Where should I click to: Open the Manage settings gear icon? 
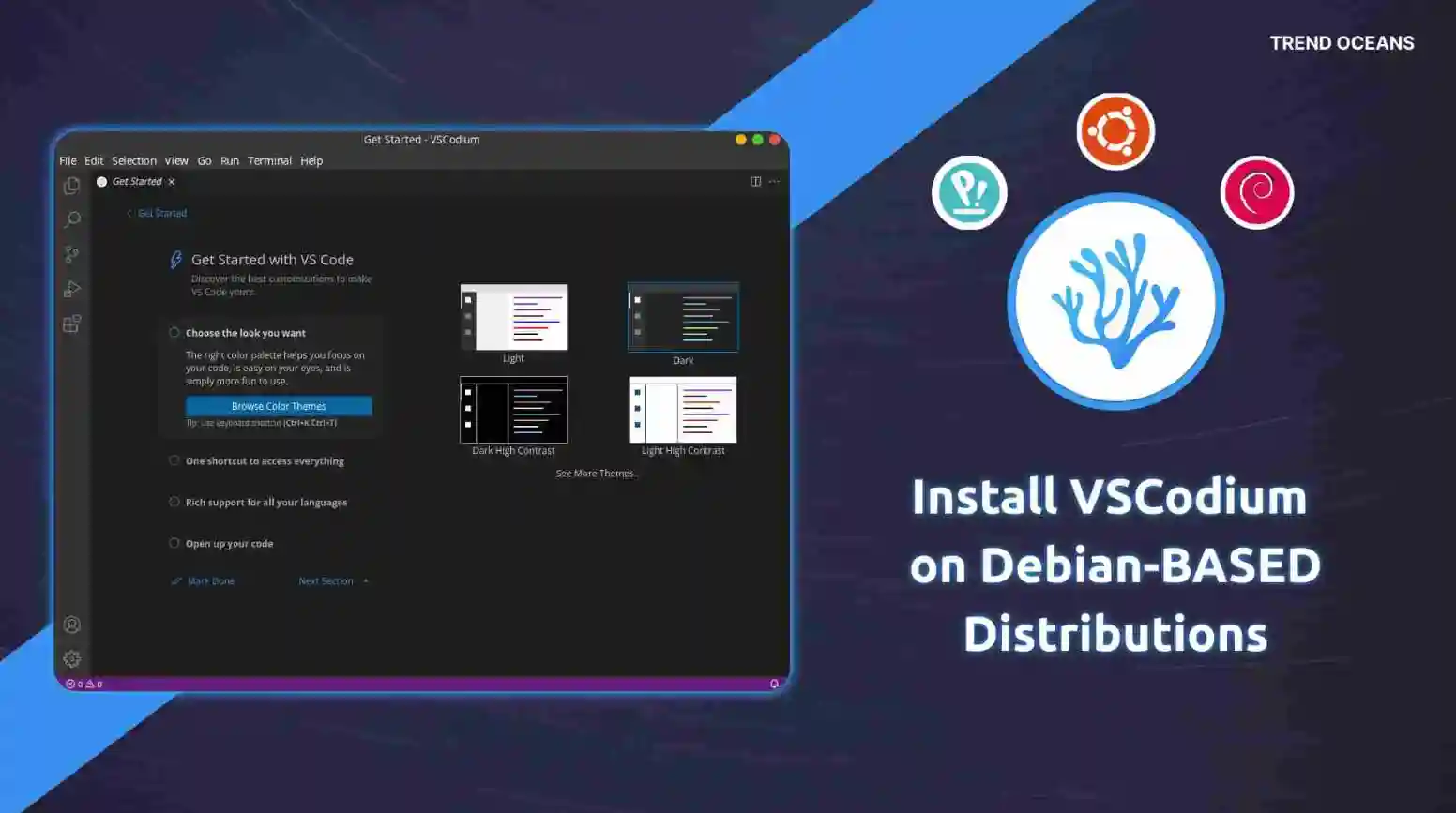pyautogui.click(x=71, y=658)
